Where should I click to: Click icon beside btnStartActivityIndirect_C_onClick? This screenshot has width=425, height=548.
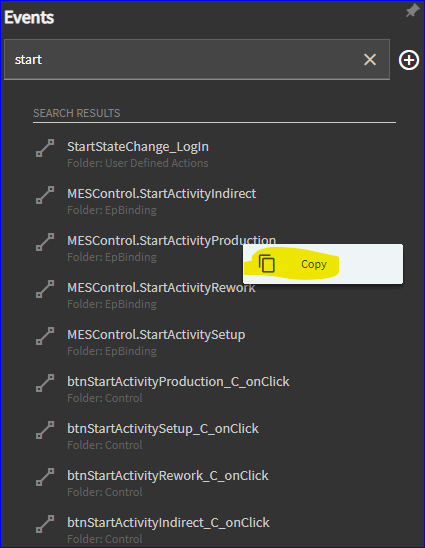[45, 524]
